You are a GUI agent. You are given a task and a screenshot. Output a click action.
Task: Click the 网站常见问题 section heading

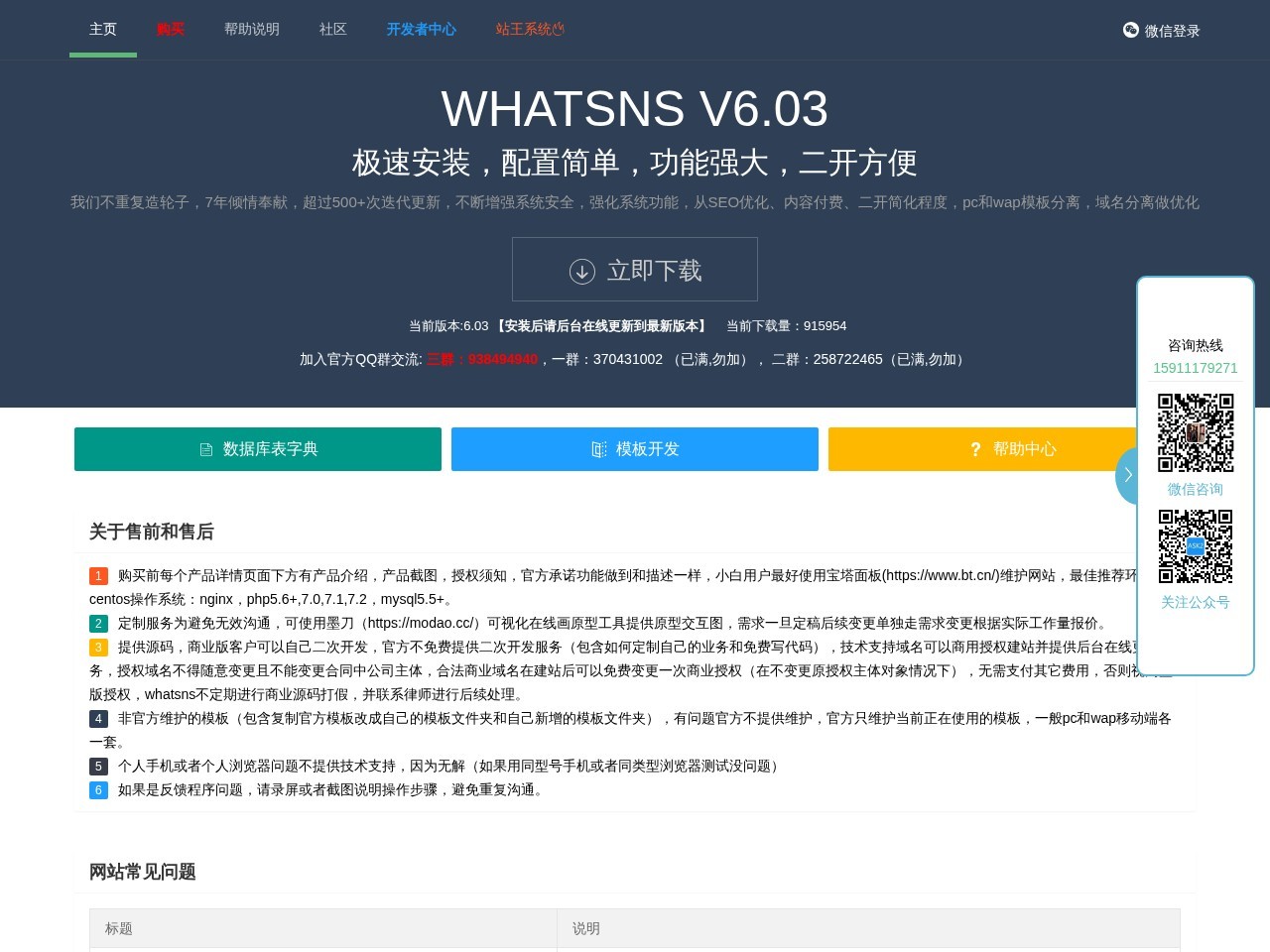(143, 872)
